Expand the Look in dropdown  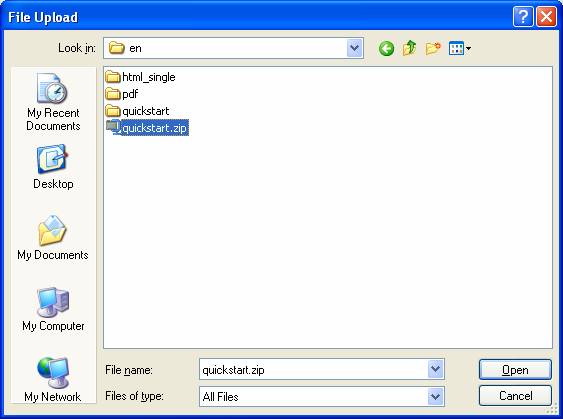click(x=355, y=48)
